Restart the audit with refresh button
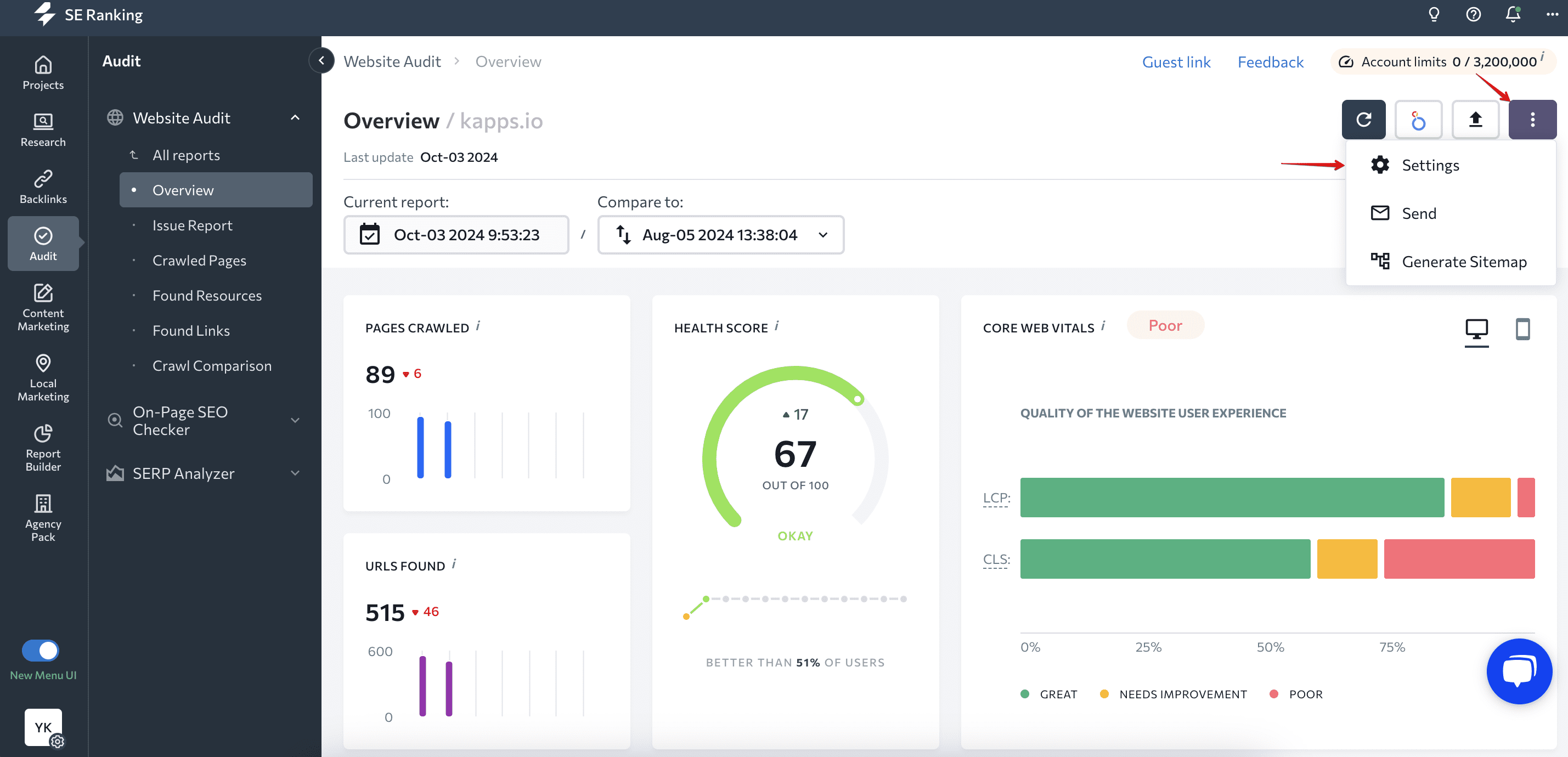The height and width of the screenshot is (757, 1568). (x=1363, y=119)
